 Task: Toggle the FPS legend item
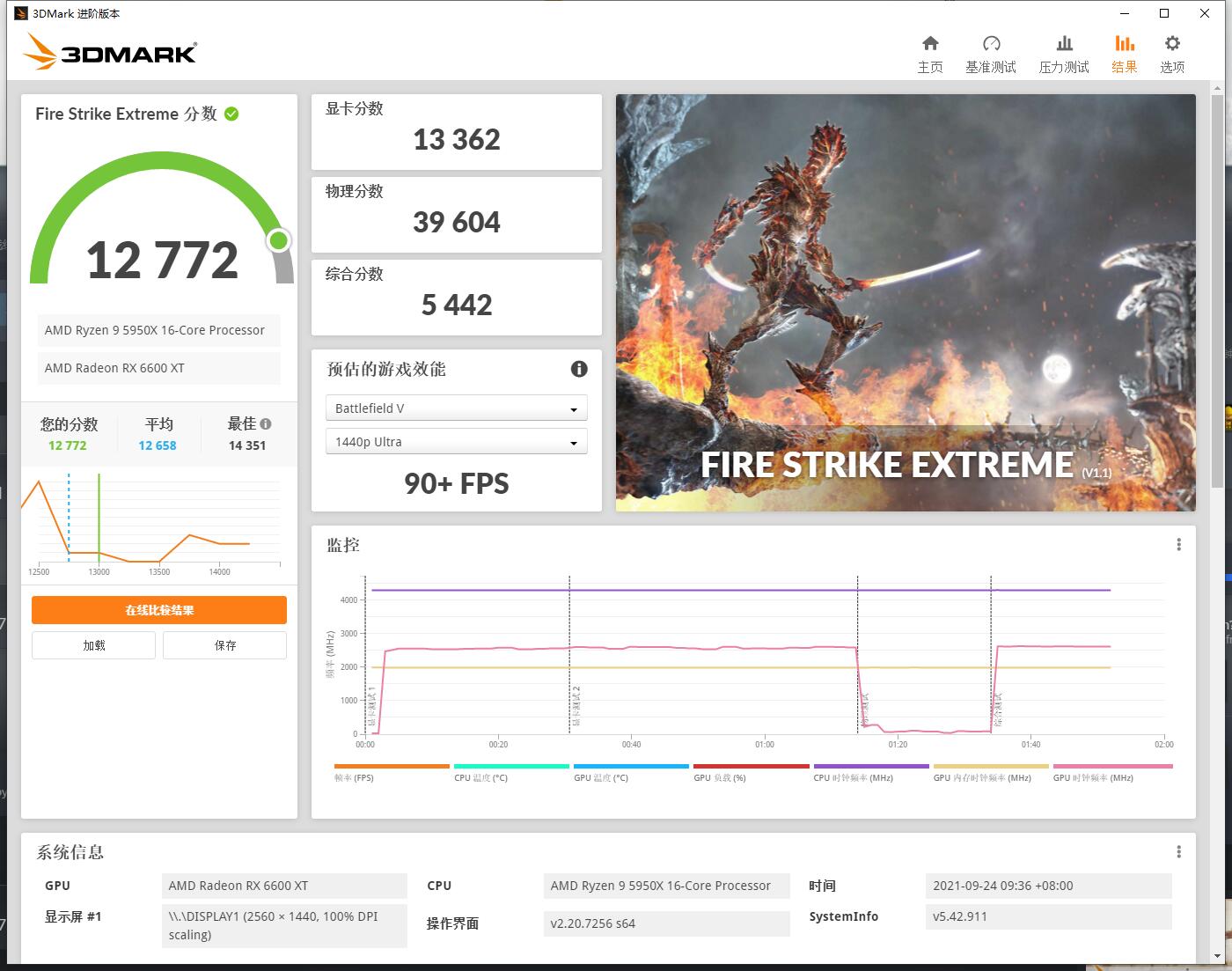[x=392, y=773]
